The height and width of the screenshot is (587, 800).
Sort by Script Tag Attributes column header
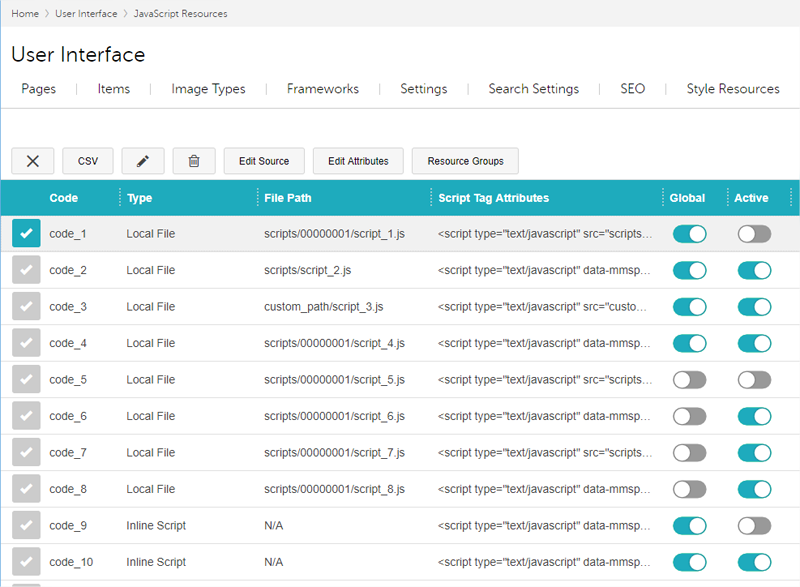pos(493,198)
